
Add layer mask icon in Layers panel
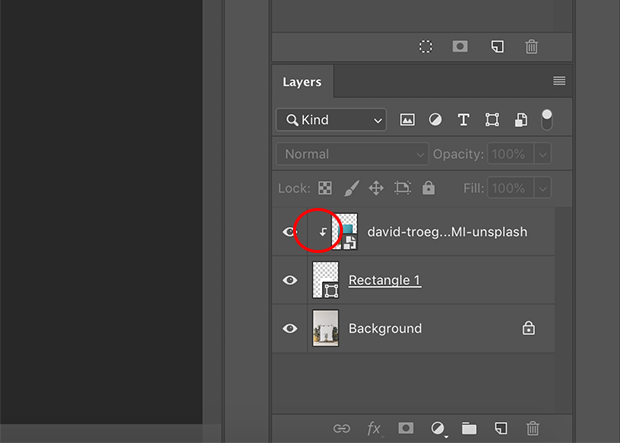(406, 428)
